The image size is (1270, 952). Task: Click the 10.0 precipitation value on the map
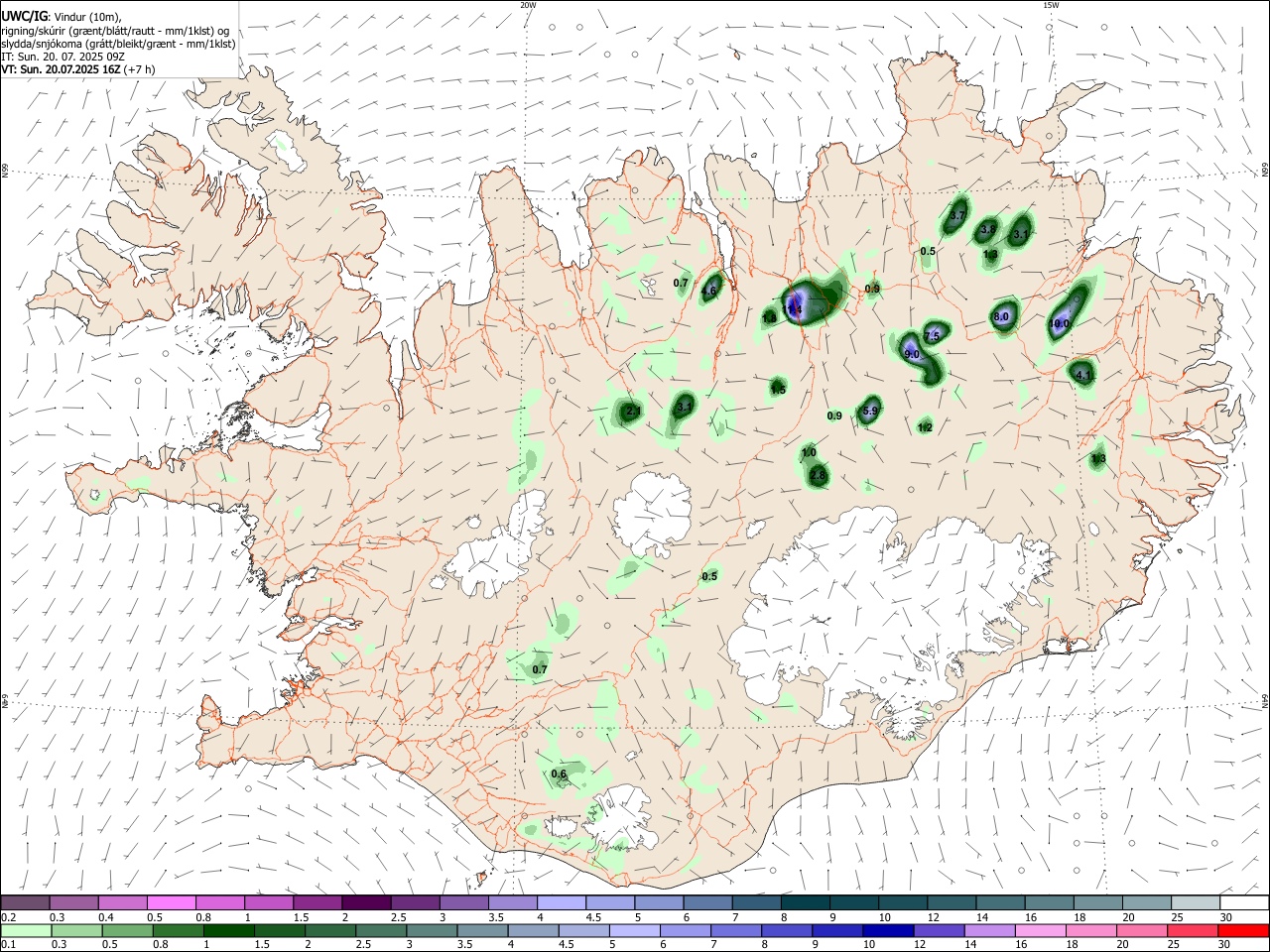pyautogui.click(x=1060, y=324)
